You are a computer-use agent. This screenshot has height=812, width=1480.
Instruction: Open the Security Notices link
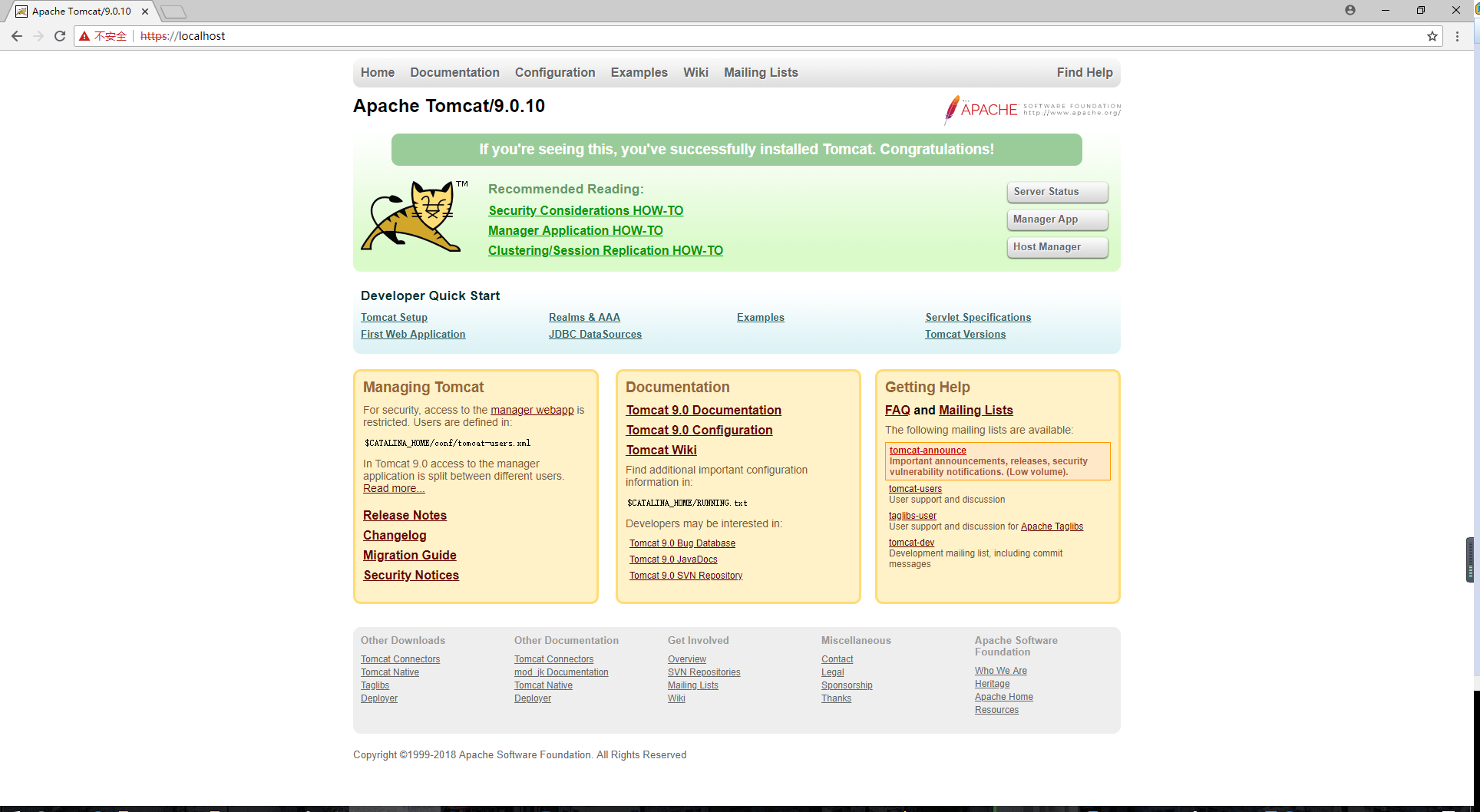tap(411, 575)
